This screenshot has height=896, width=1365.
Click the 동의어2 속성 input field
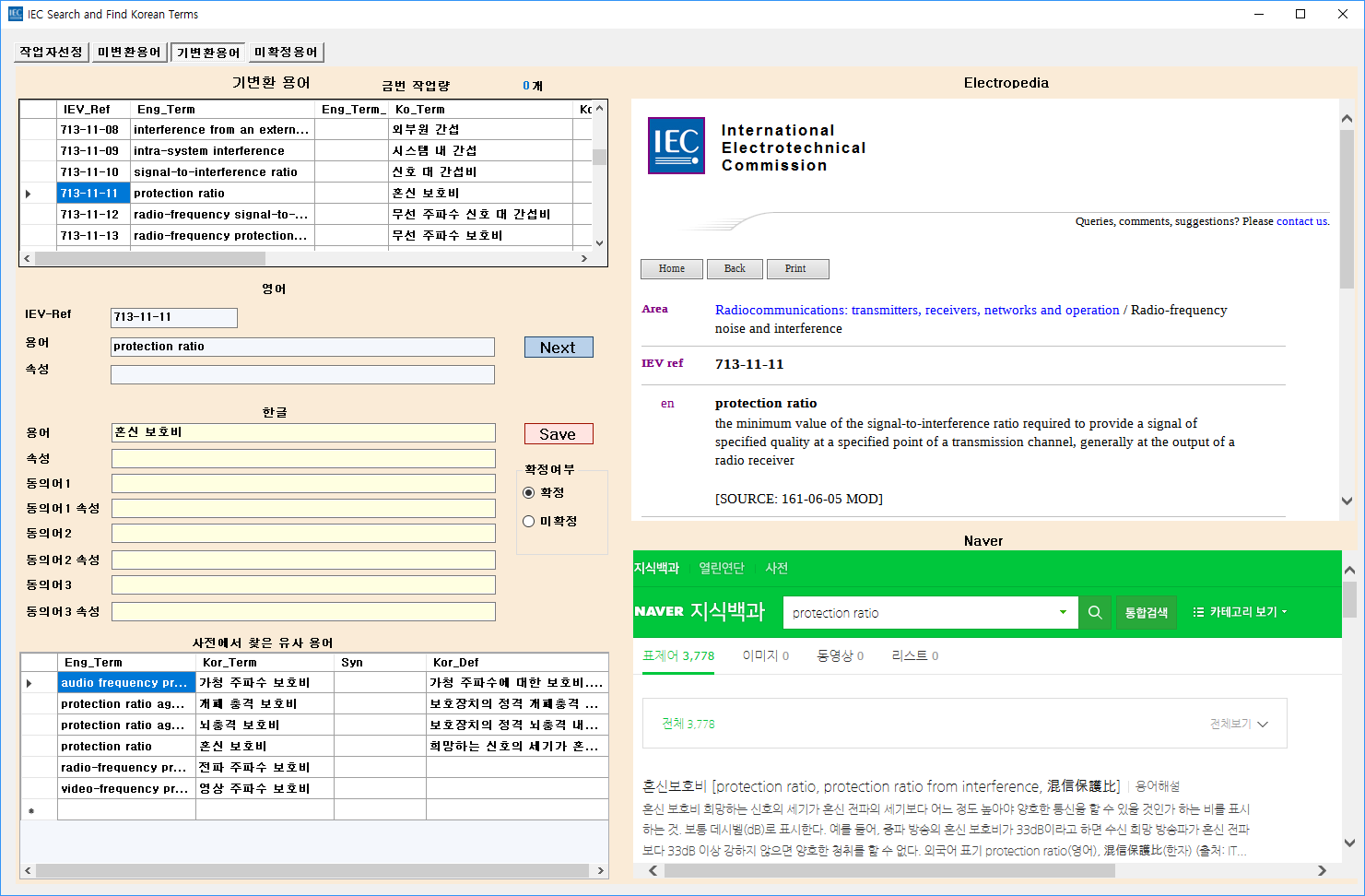click(x=303, y=560)
